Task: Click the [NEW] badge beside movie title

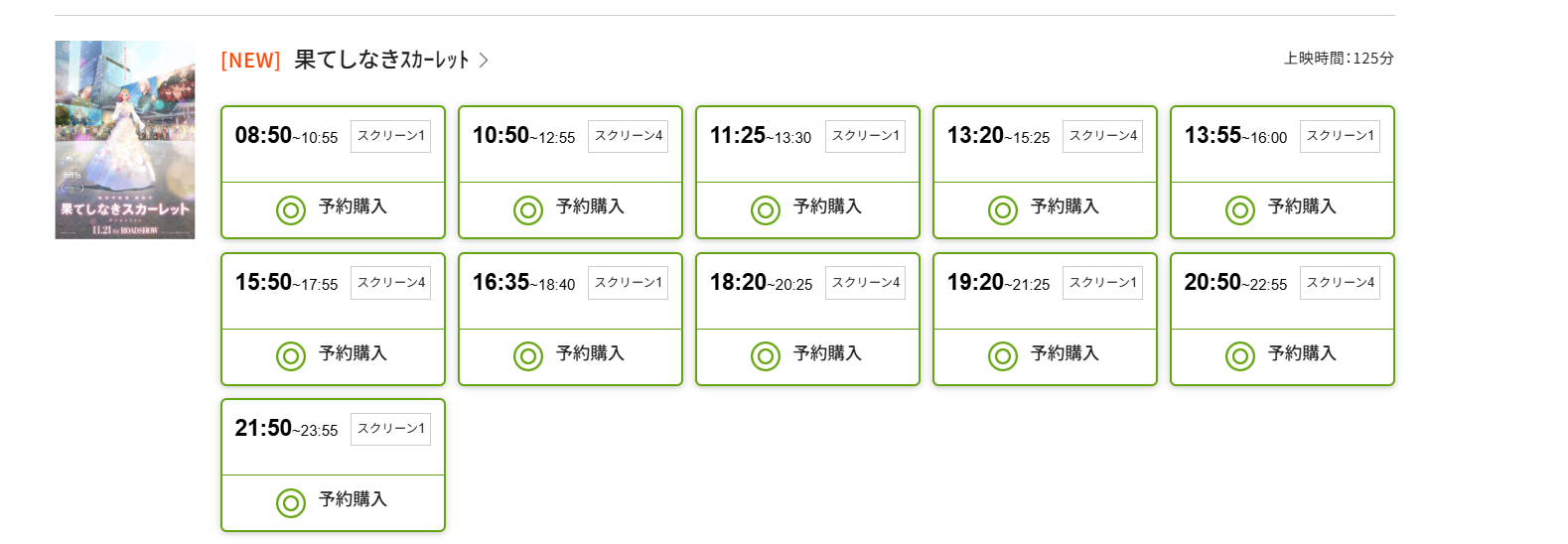Action: pos(250,61)
